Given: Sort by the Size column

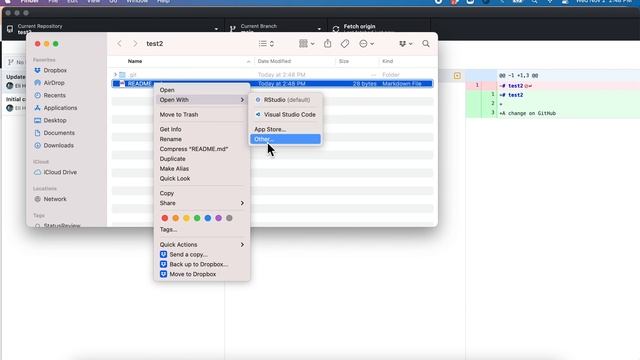Looking at the screenshot, I should click(344, 61).
